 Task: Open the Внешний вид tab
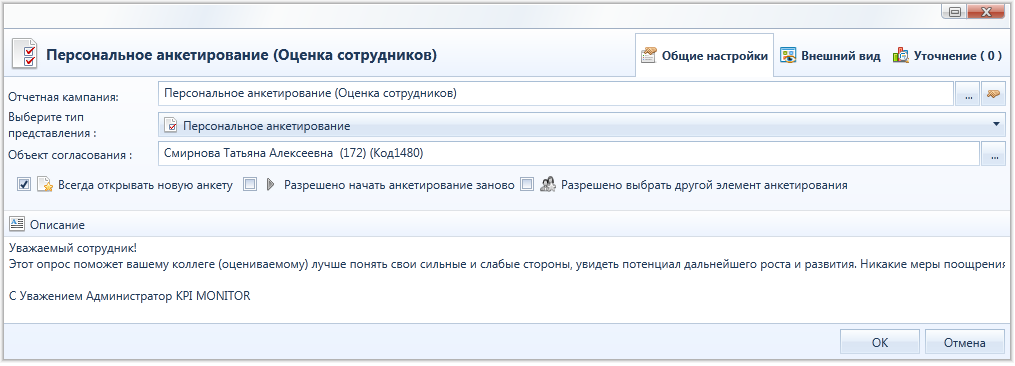(x=830, y=56)
